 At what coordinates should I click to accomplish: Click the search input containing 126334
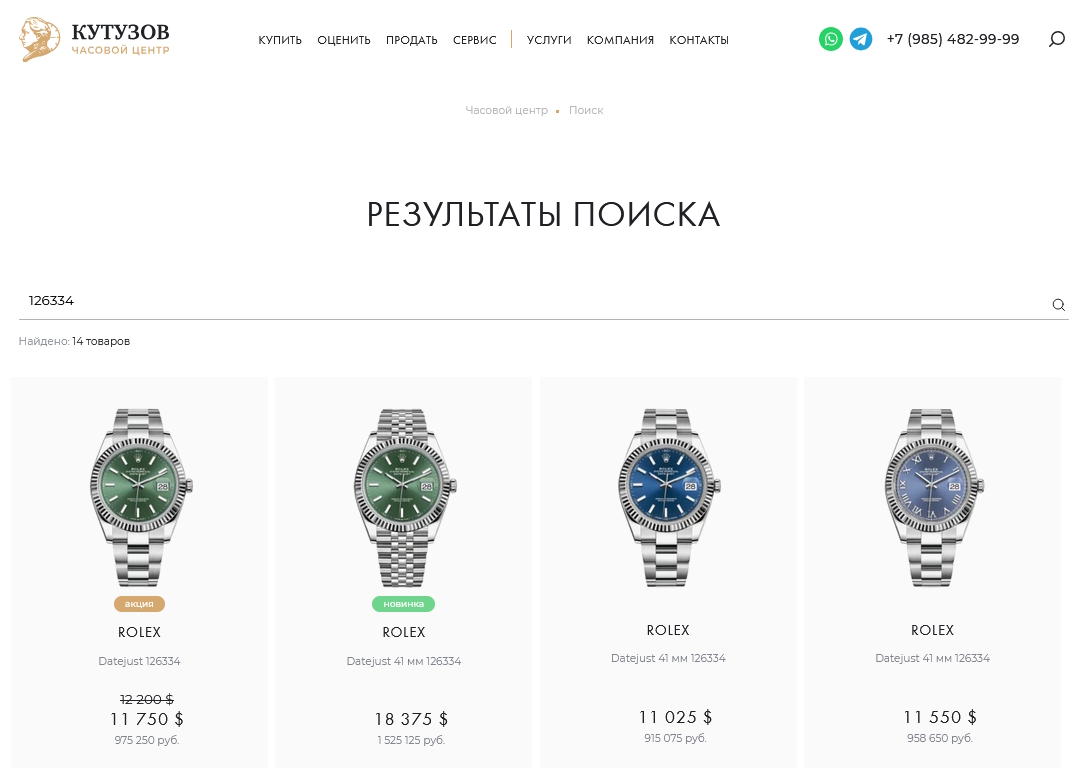pyautogui.click(x=534, y=301)
